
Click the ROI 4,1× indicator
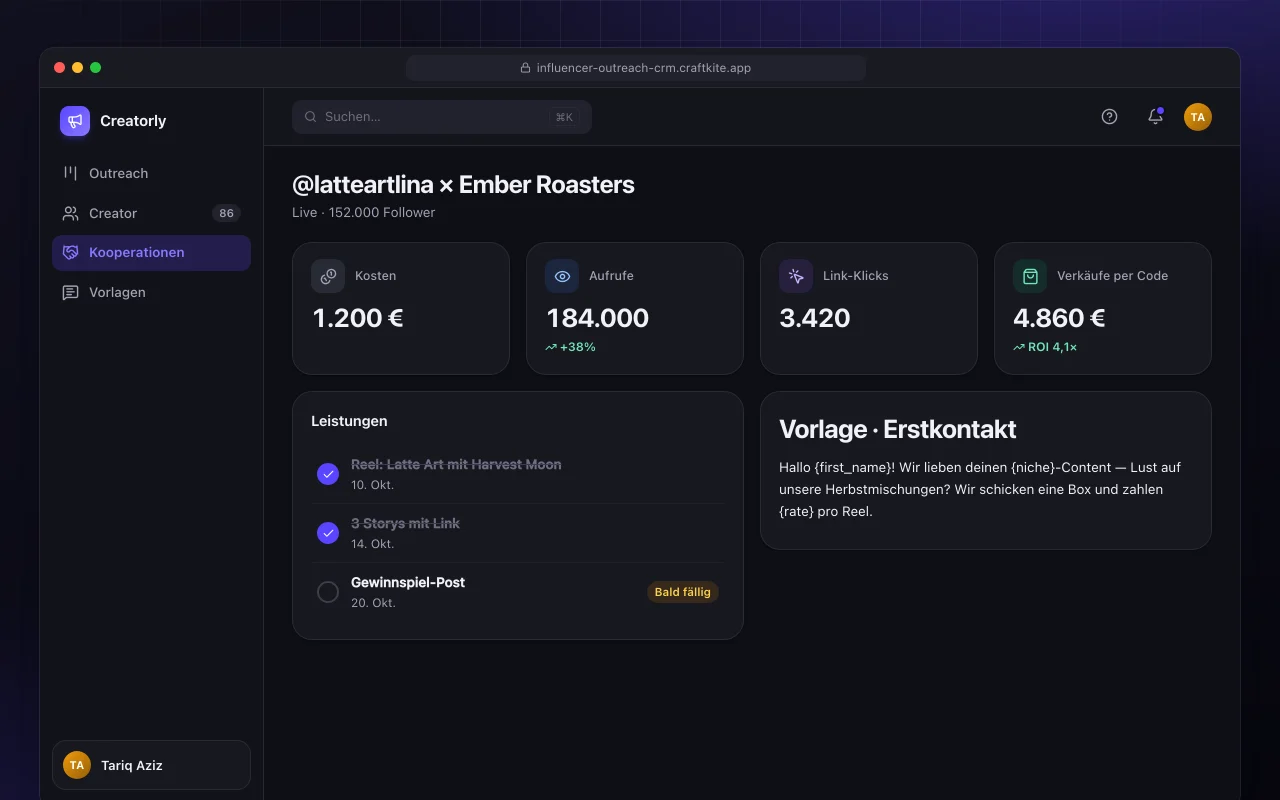pos(1045,347)
